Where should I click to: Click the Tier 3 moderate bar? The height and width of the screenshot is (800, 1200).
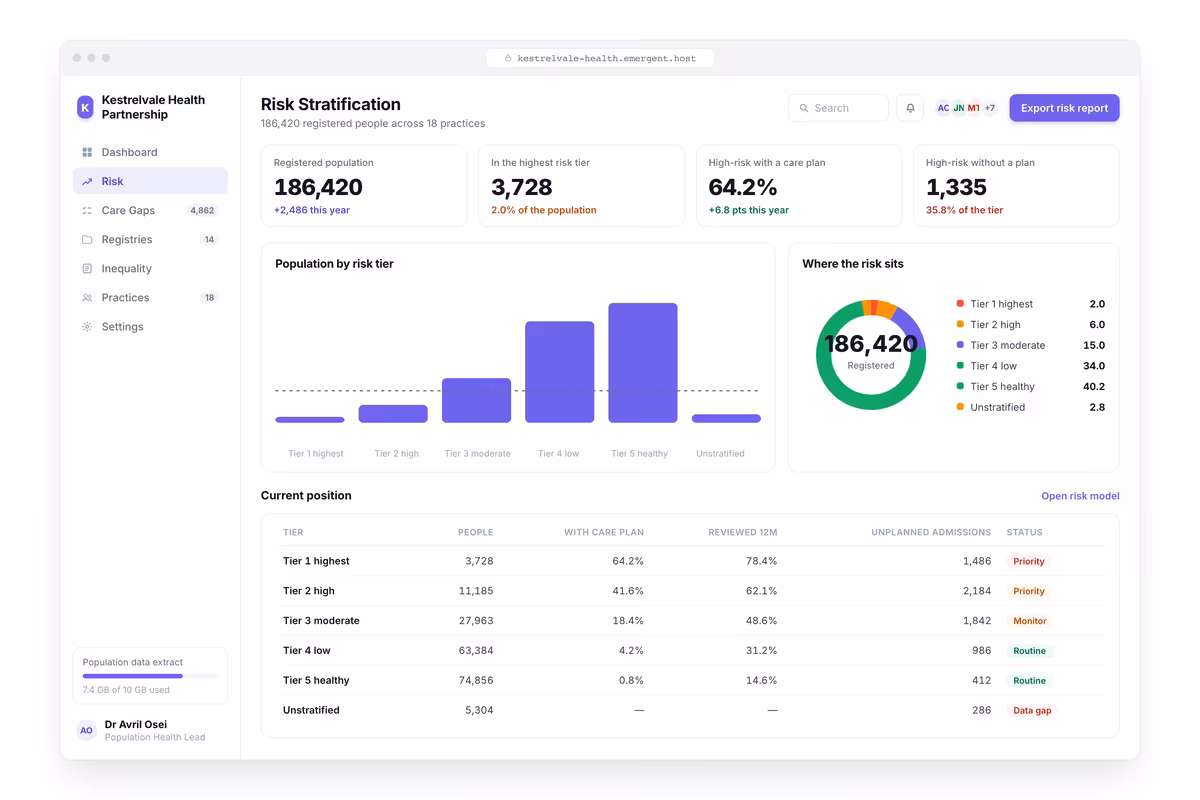[x=476, y=400]
